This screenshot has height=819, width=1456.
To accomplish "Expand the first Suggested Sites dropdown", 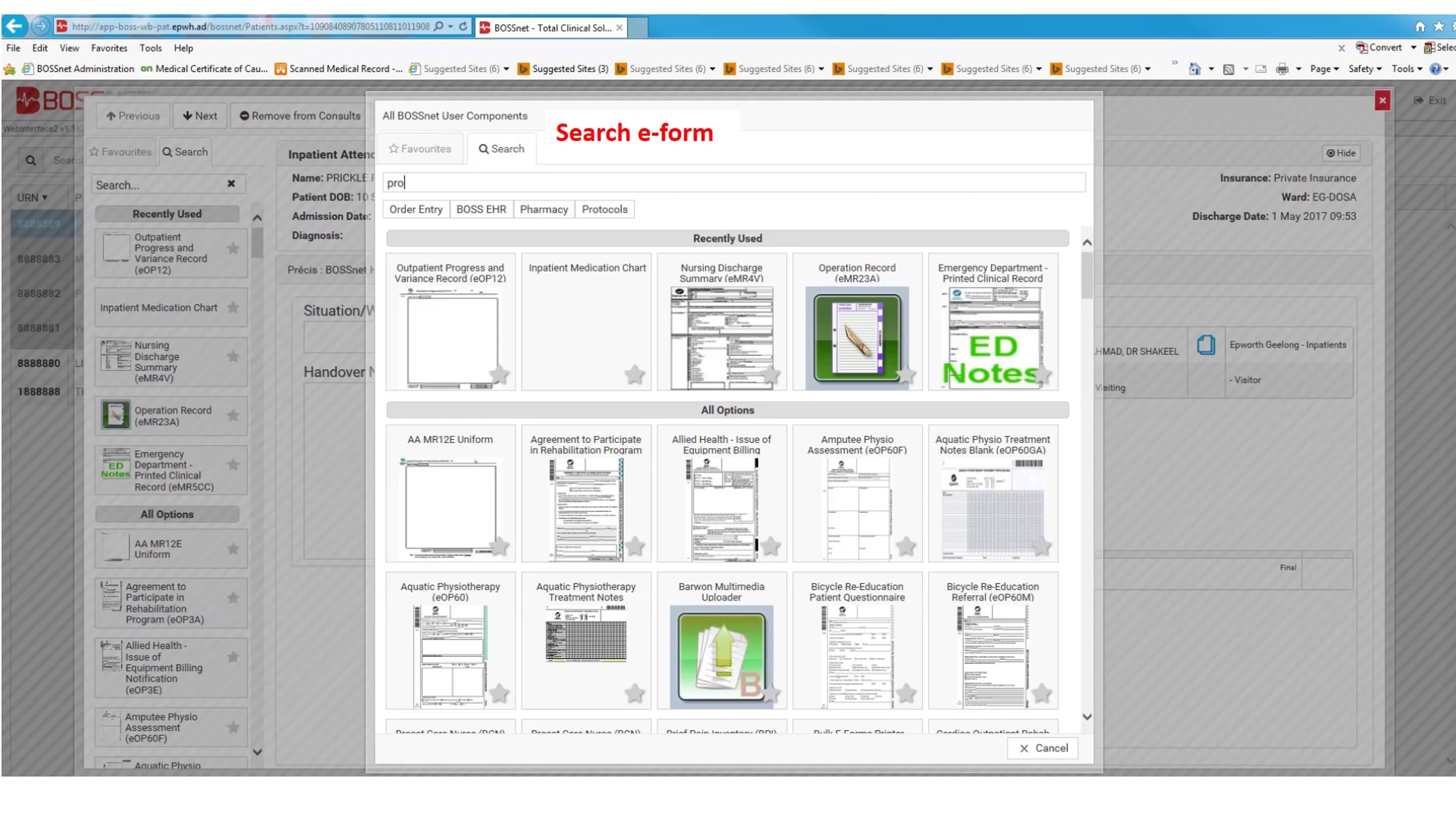I will coord(508,69).
